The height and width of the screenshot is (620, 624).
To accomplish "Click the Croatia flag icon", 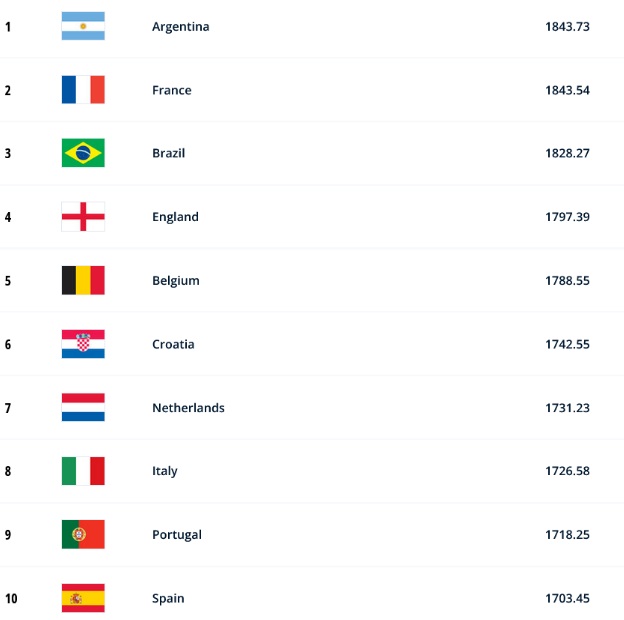I will [x=83, y=344].
